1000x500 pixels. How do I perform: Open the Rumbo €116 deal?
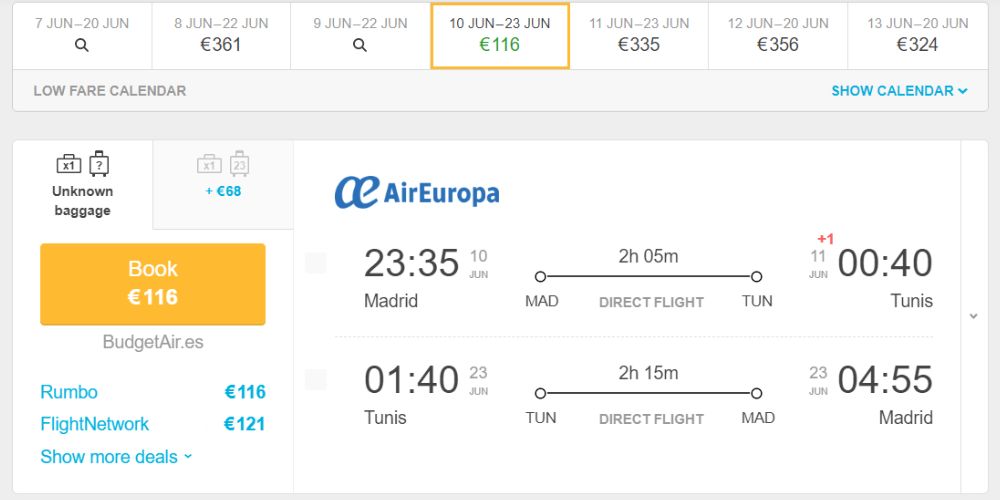pyautogui.click(x=152, y=392)
